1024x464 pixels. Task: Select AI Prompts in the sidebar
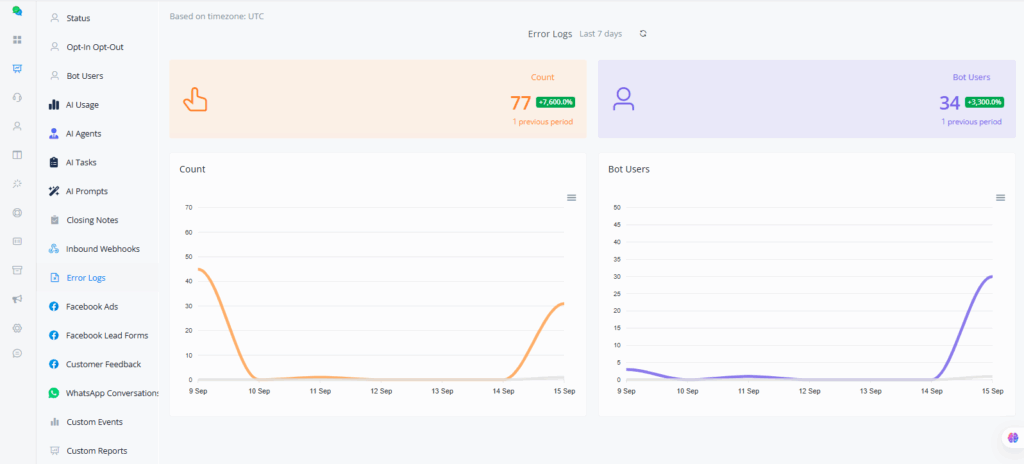click(86, 191)
